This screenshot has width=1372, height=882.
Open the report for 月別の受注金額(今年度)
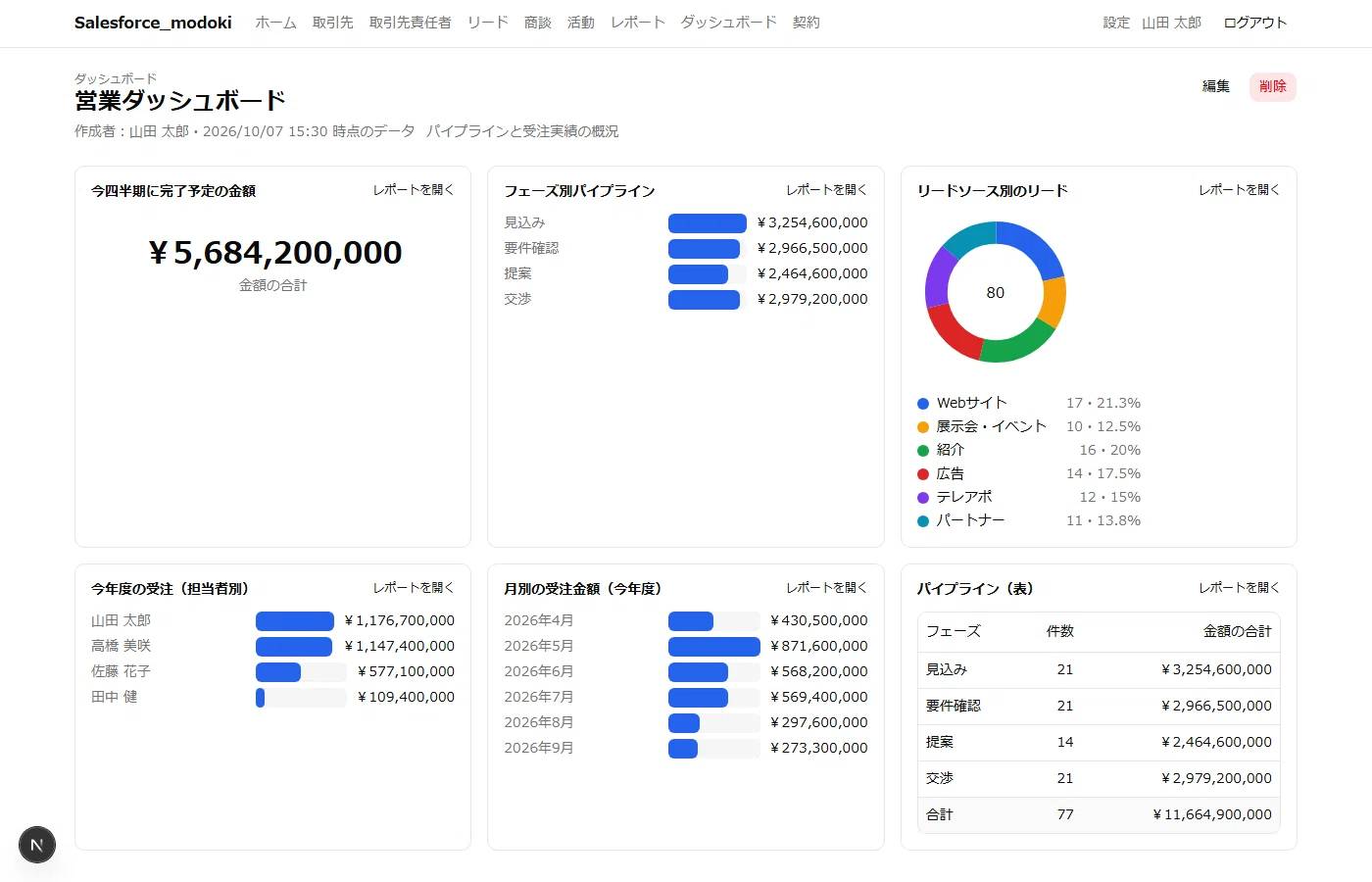pyautogui.click(x=827, y=588)
